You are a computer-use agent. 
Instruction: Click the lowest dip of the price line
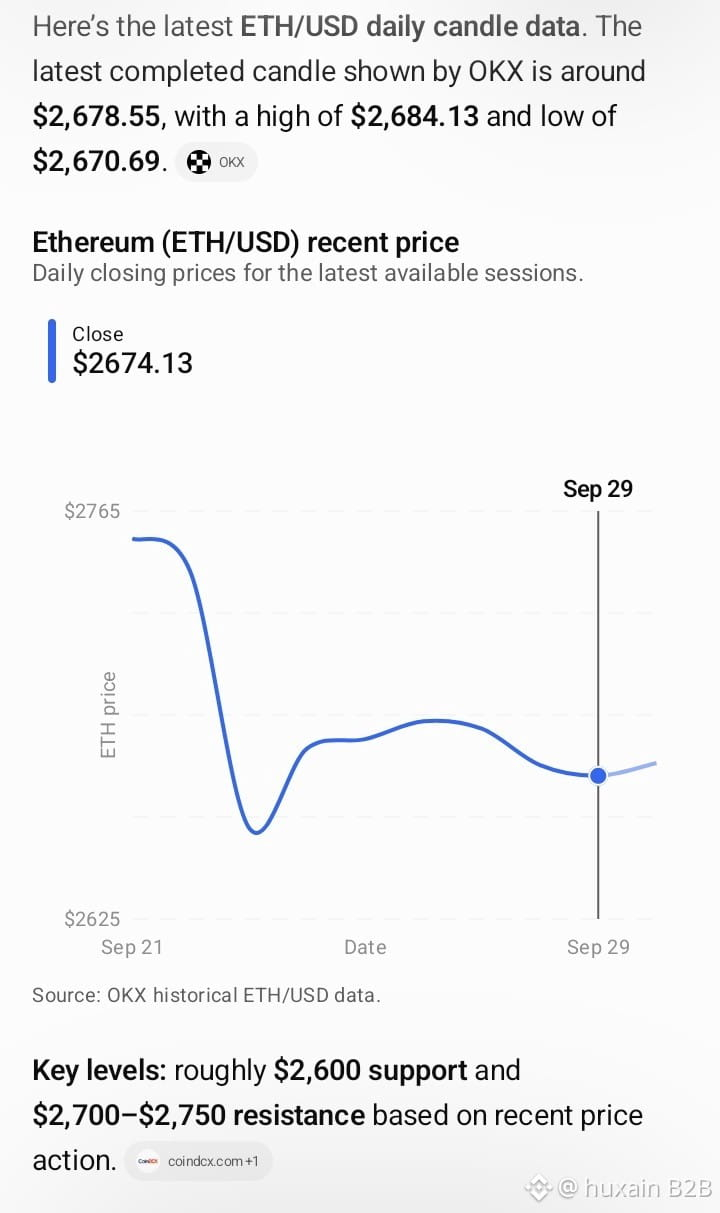click(x=258, y=831)
